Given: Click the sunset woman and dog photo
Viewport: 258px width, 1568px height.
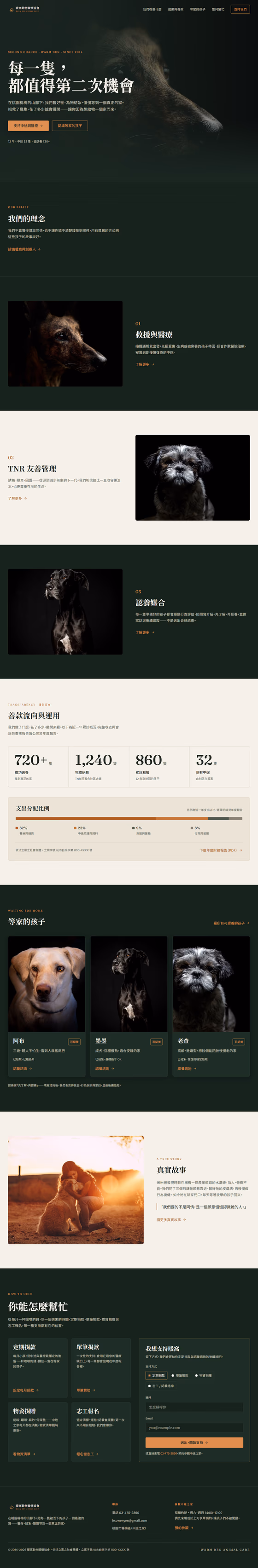Looking at the screenshot, I should pos(76,1190).
